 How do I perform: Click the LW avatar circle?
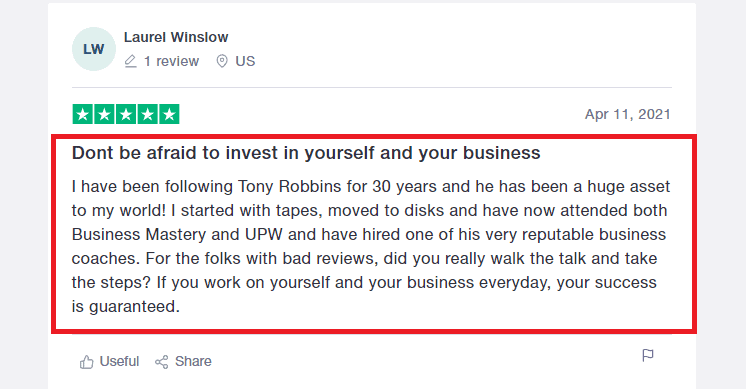tap(94, 49)
